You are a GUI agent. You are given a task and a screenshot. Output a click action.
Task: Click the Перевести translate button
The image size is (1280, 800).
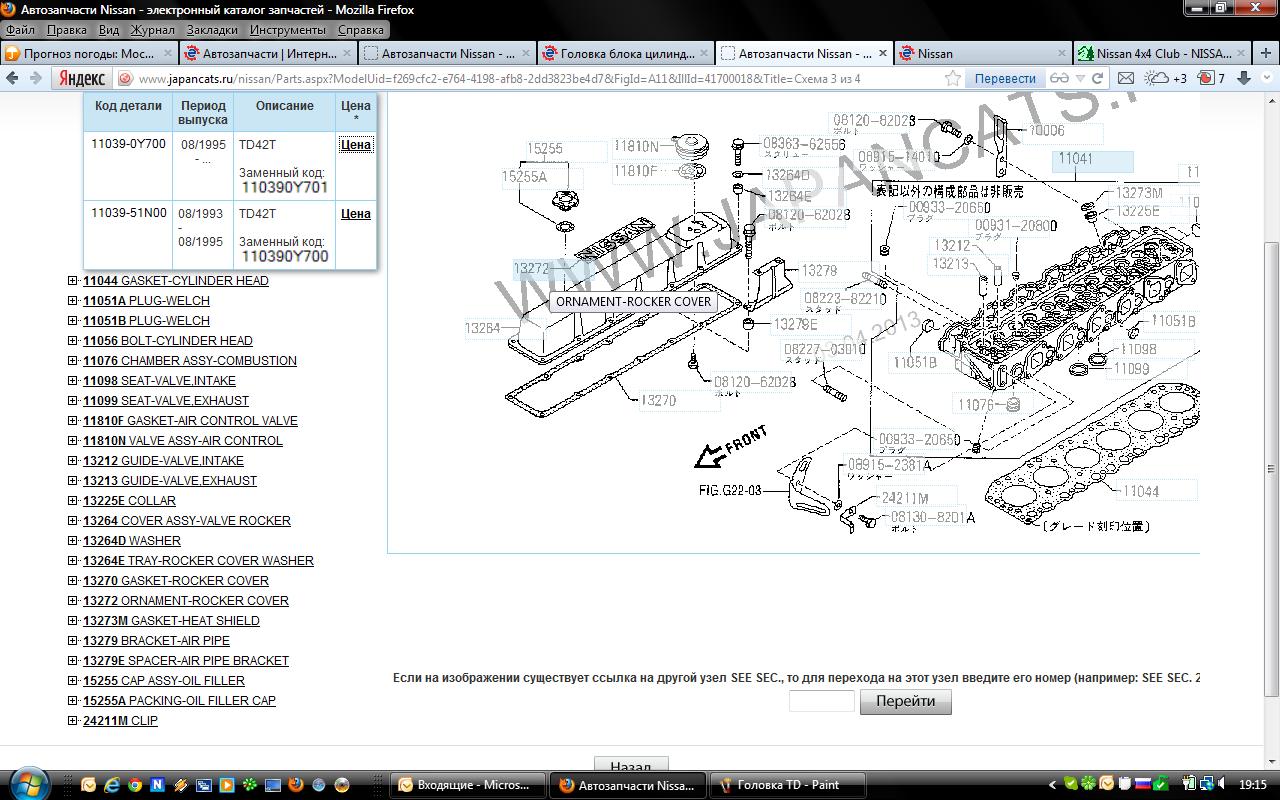coord(1005,78)
